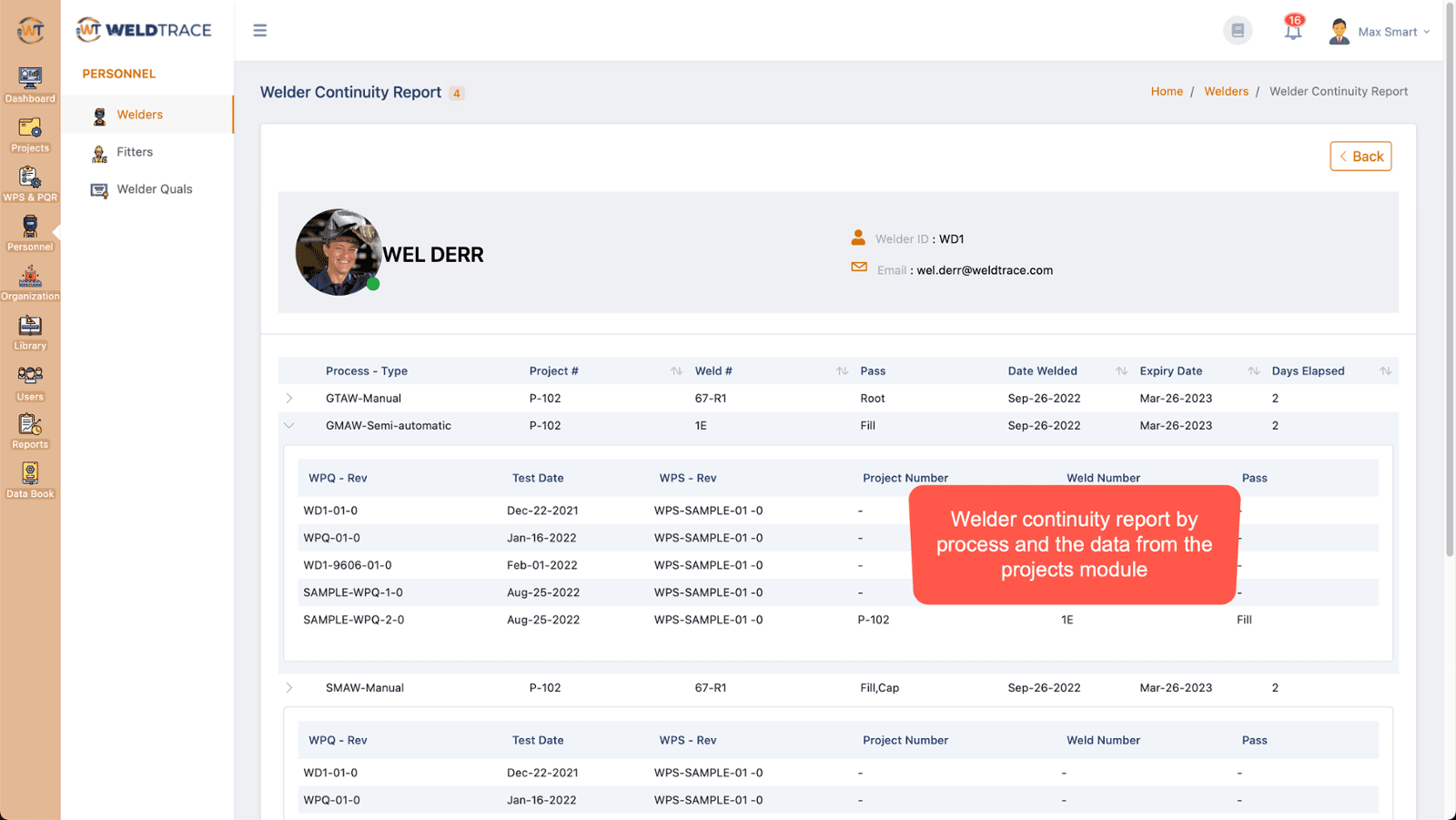1456x820 pixels.
Task: Expand the GTAW-Manual row
Action: pos(289,399)
